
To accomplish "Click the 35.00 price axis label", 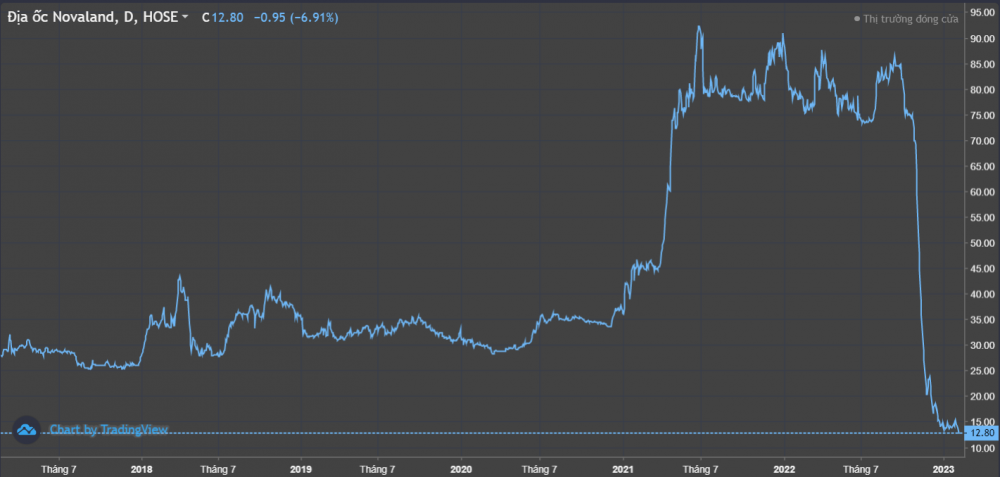I will tap(982, 319).
